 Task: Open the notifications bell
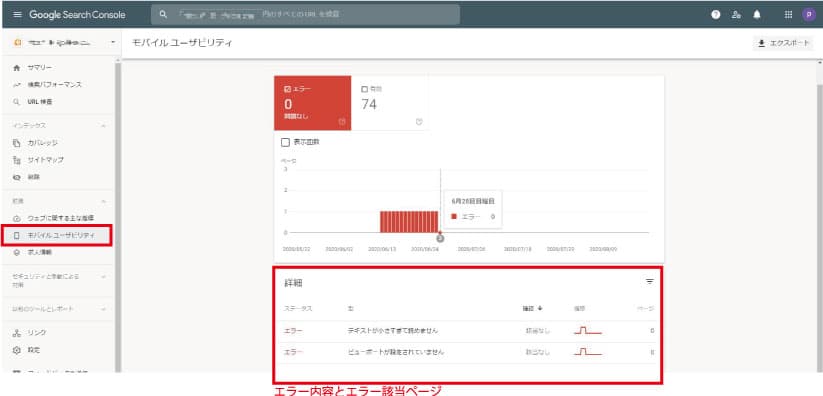tap(756, 15)
